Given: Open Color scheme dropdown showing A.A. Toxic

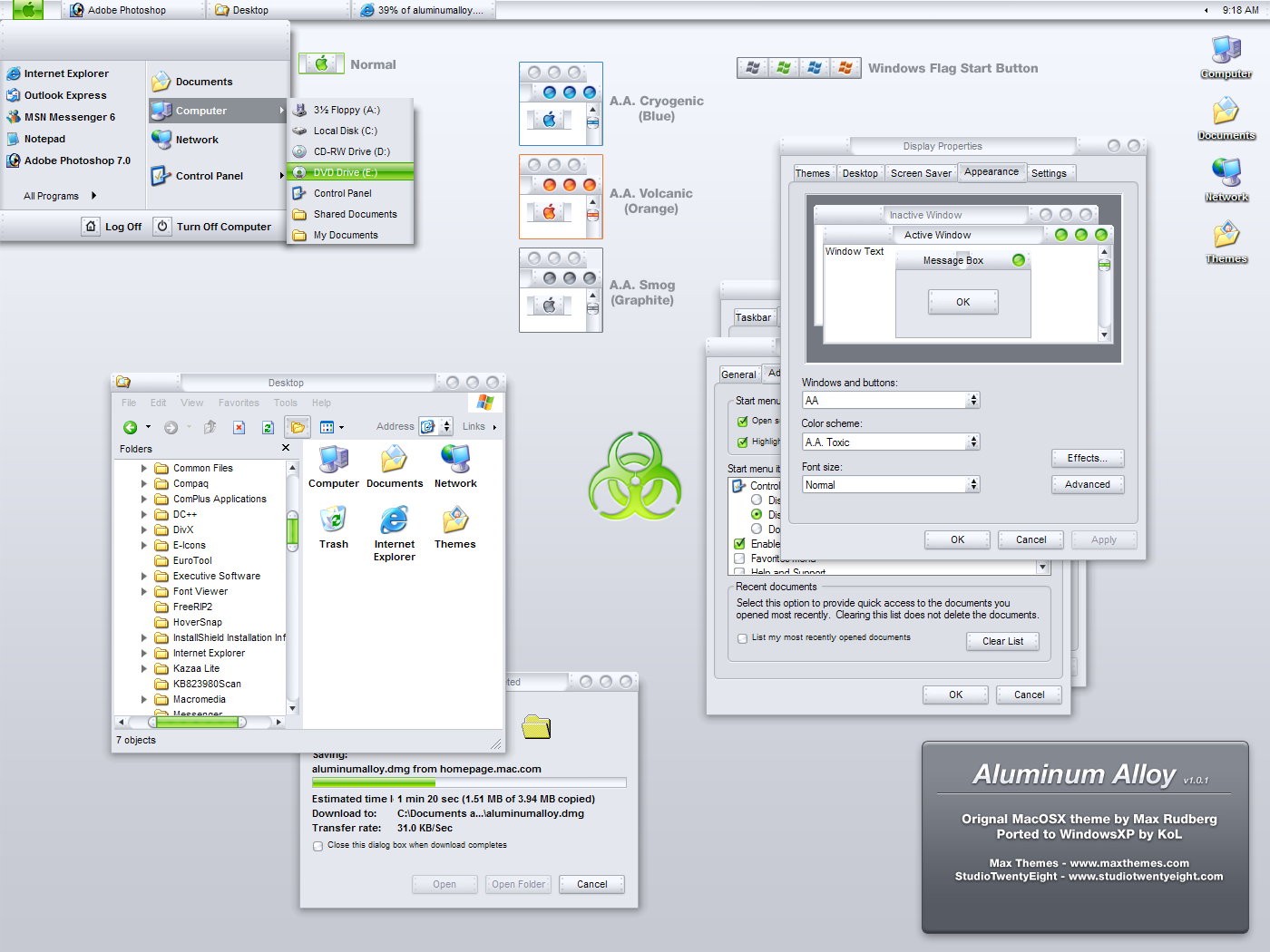Looking at the screenshot, I should pos(891,442).
